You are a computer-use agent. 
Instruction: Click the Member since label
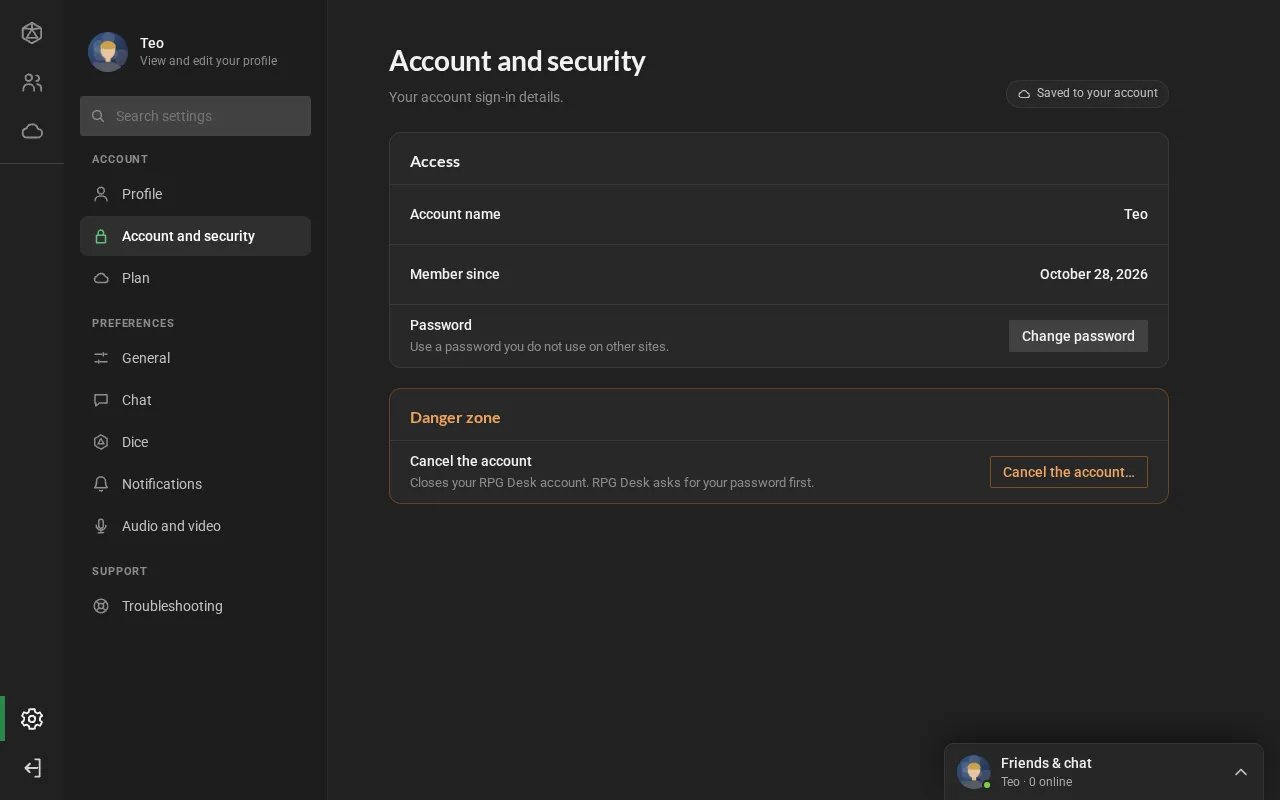455,274
